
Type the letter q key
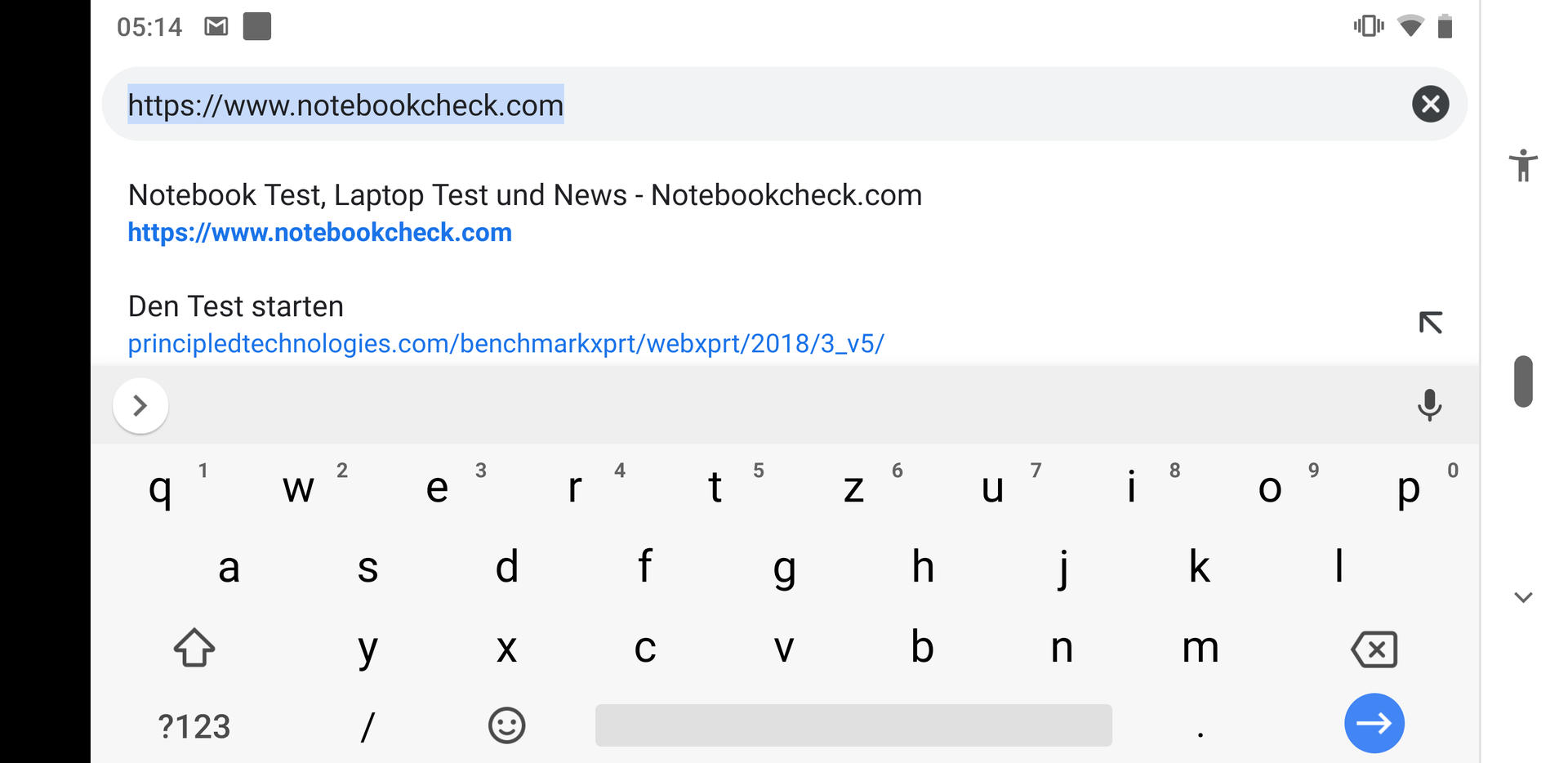pos(161,489)
